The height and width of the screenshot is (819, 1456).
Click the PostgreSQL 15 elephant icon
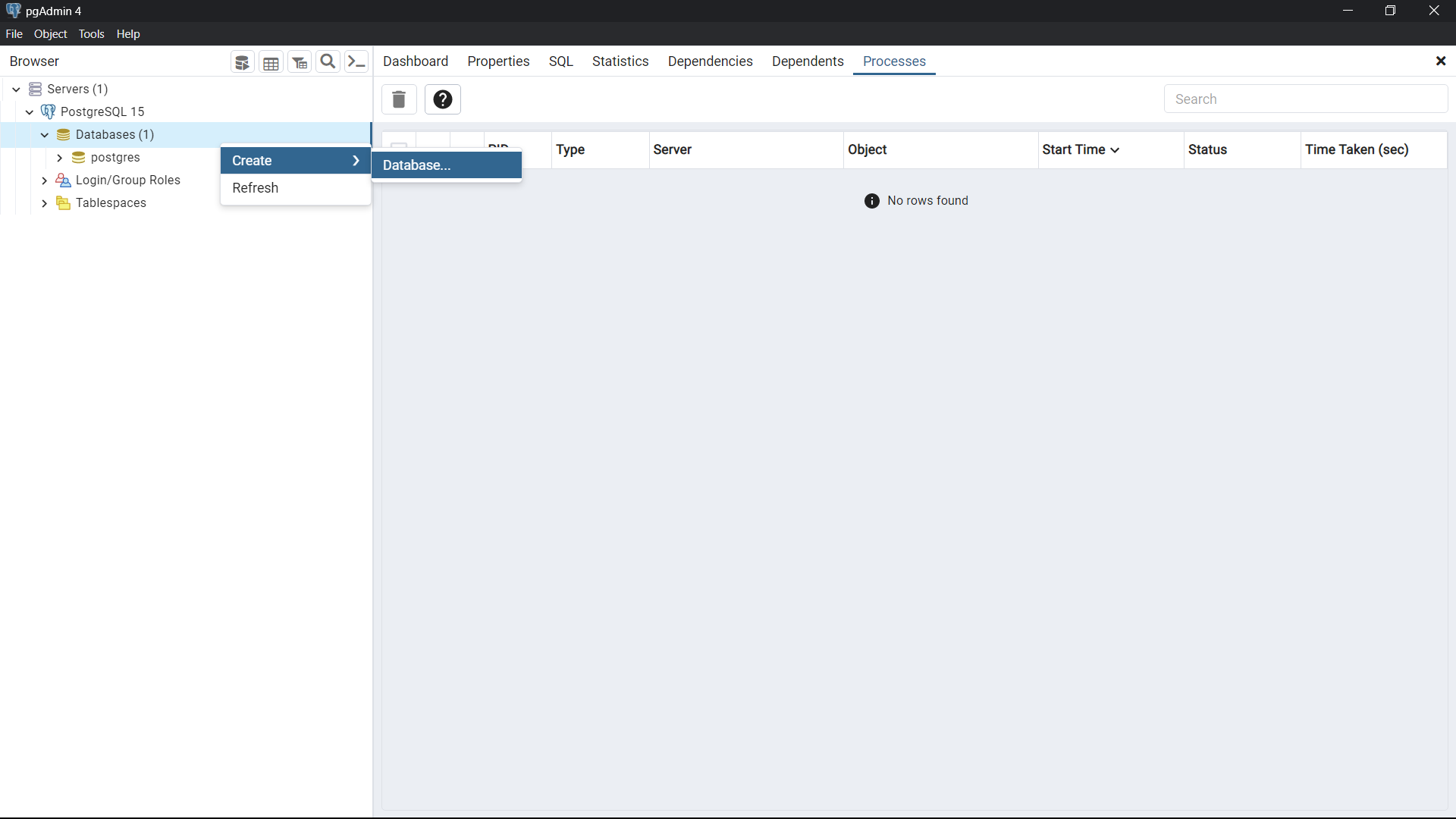(49, 111)
